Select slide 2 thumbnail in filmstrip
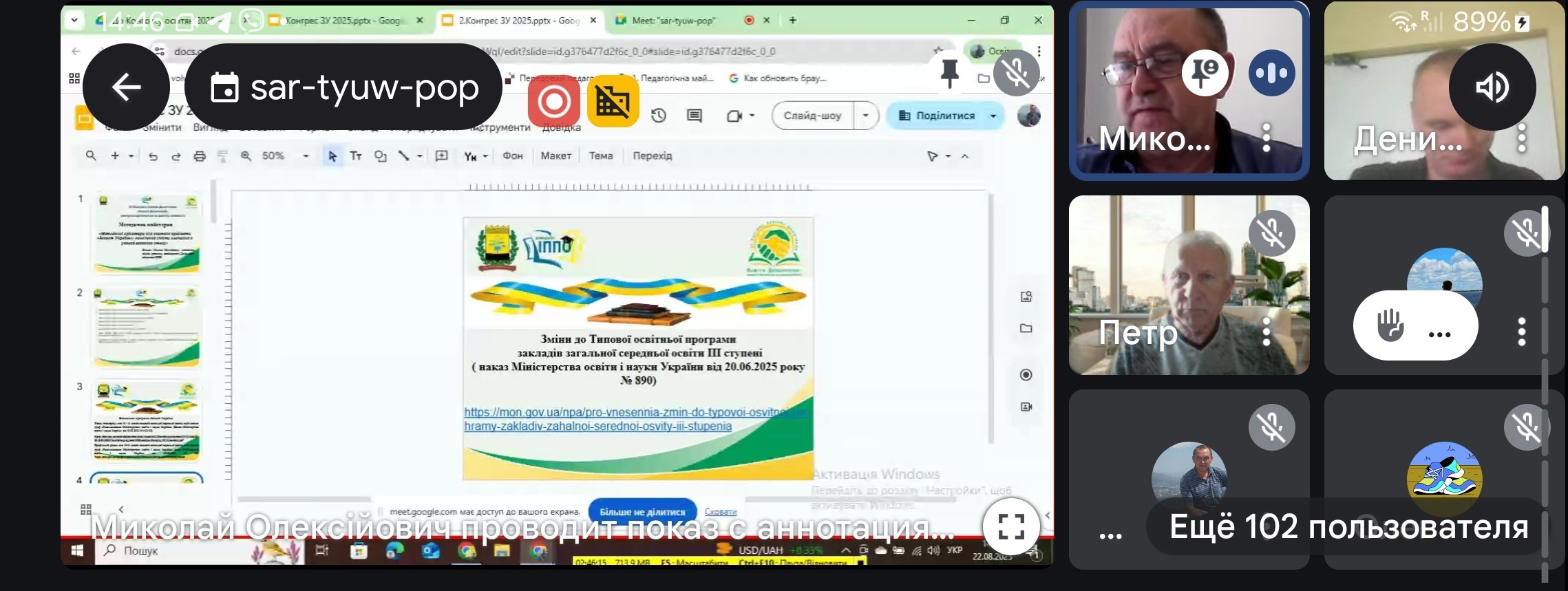 (x=147, y=327)
